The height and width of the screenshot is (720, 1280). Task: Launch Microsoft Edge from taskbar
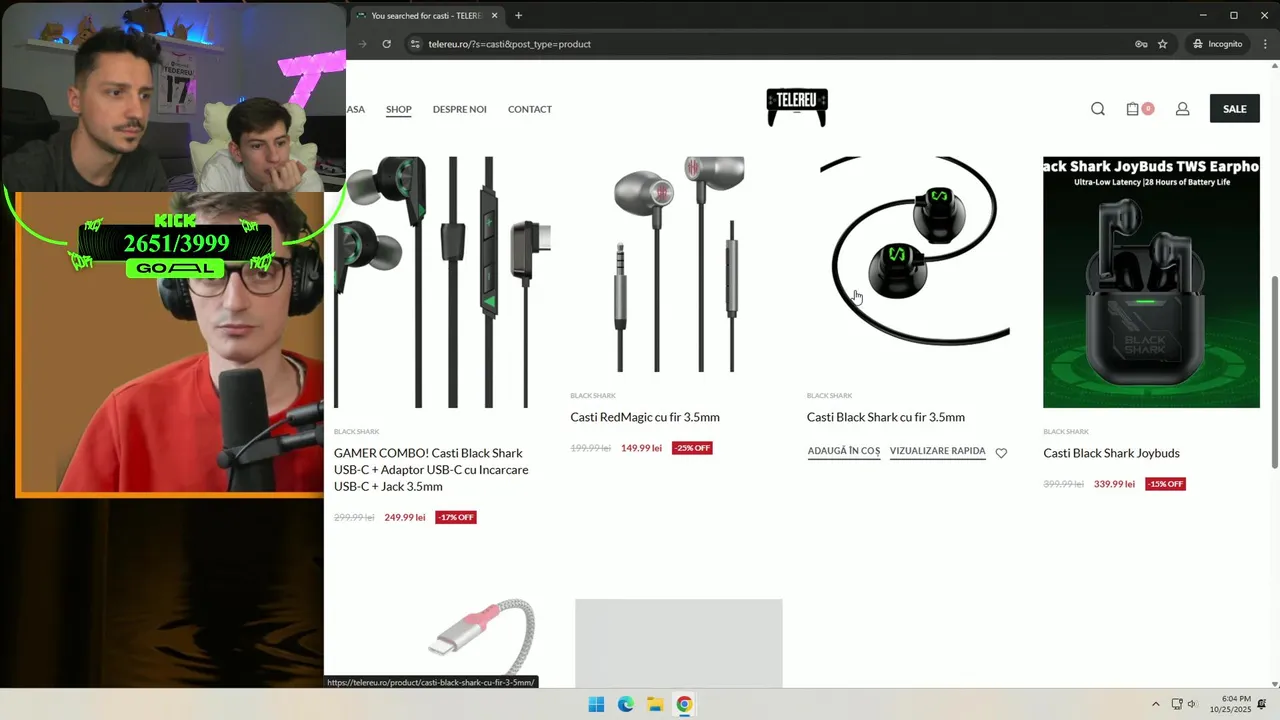625,704
